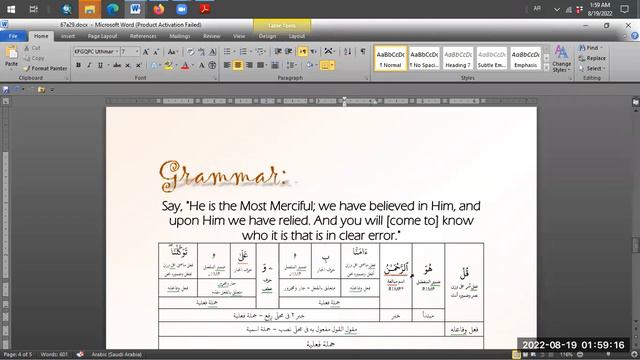Viewport: 640px width, 360px height.
Task: Switch to the Page Layout tab
Action: pos(102,36)
